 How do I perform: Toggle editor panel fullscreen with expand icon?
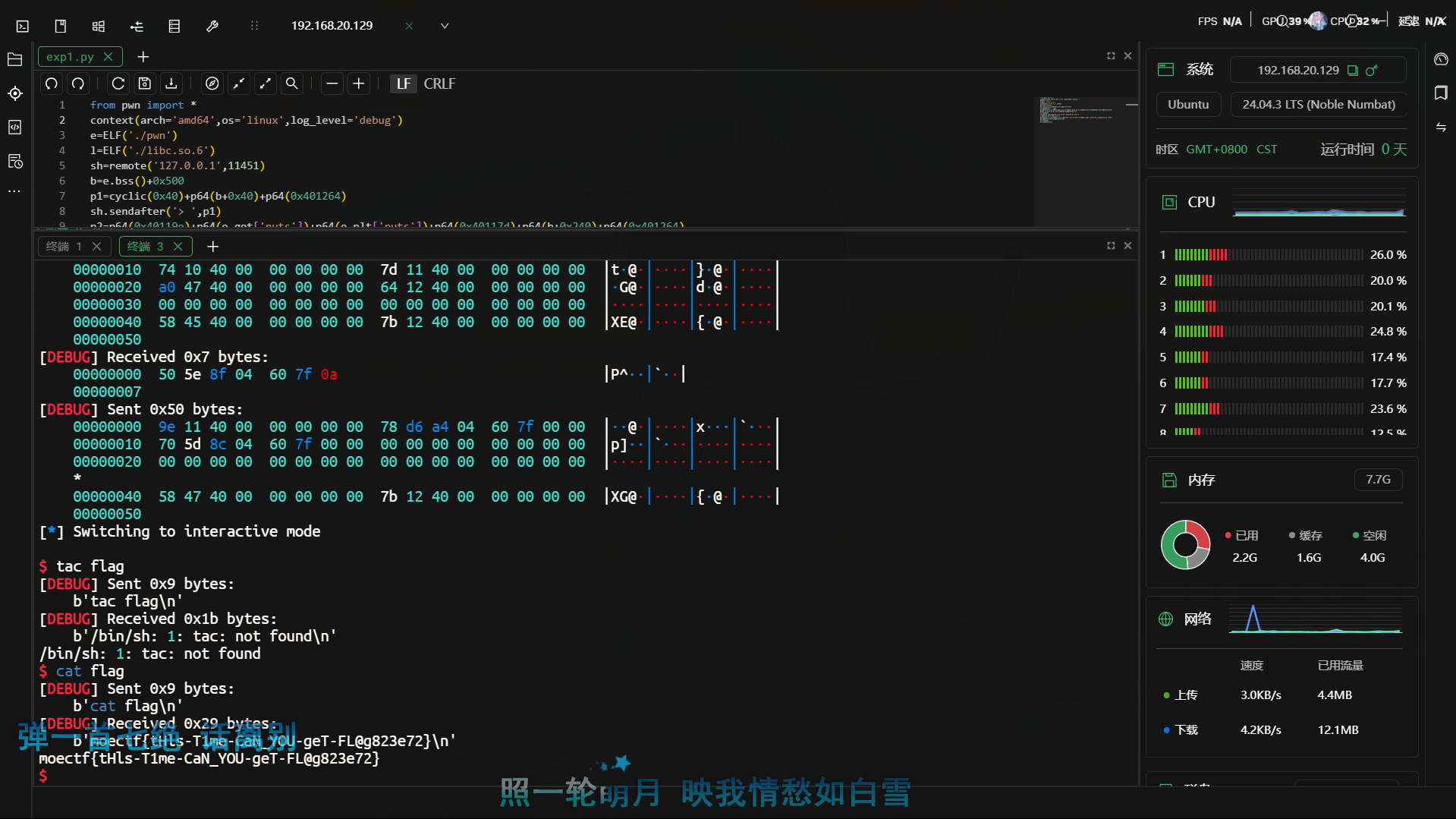[1110, 55]
